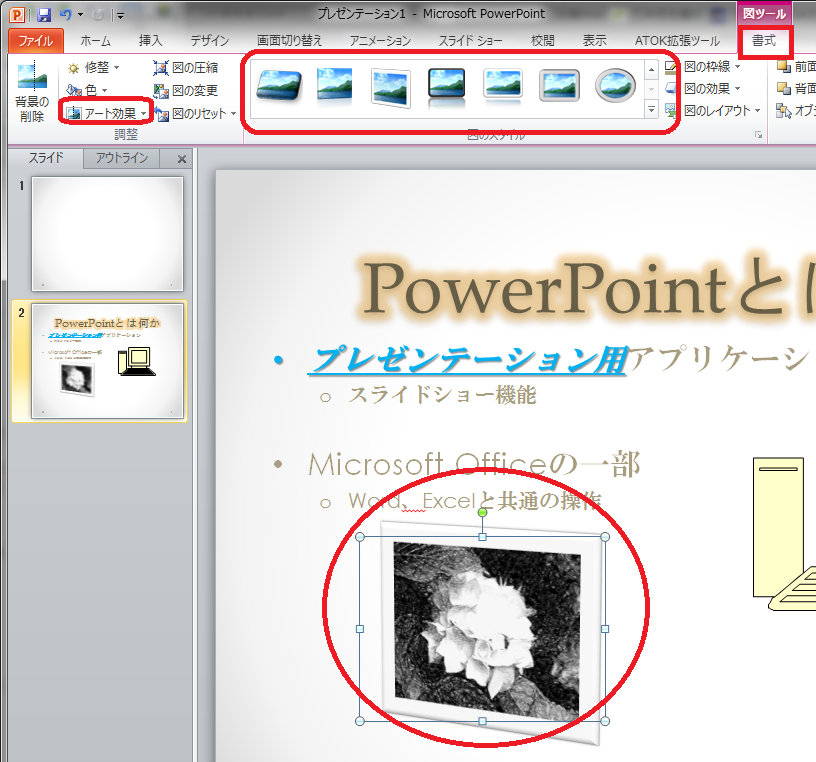The height and width of the screenshot is (762, 816).
Task: Expand the full picture styles gallery
Action: [651, 109]
